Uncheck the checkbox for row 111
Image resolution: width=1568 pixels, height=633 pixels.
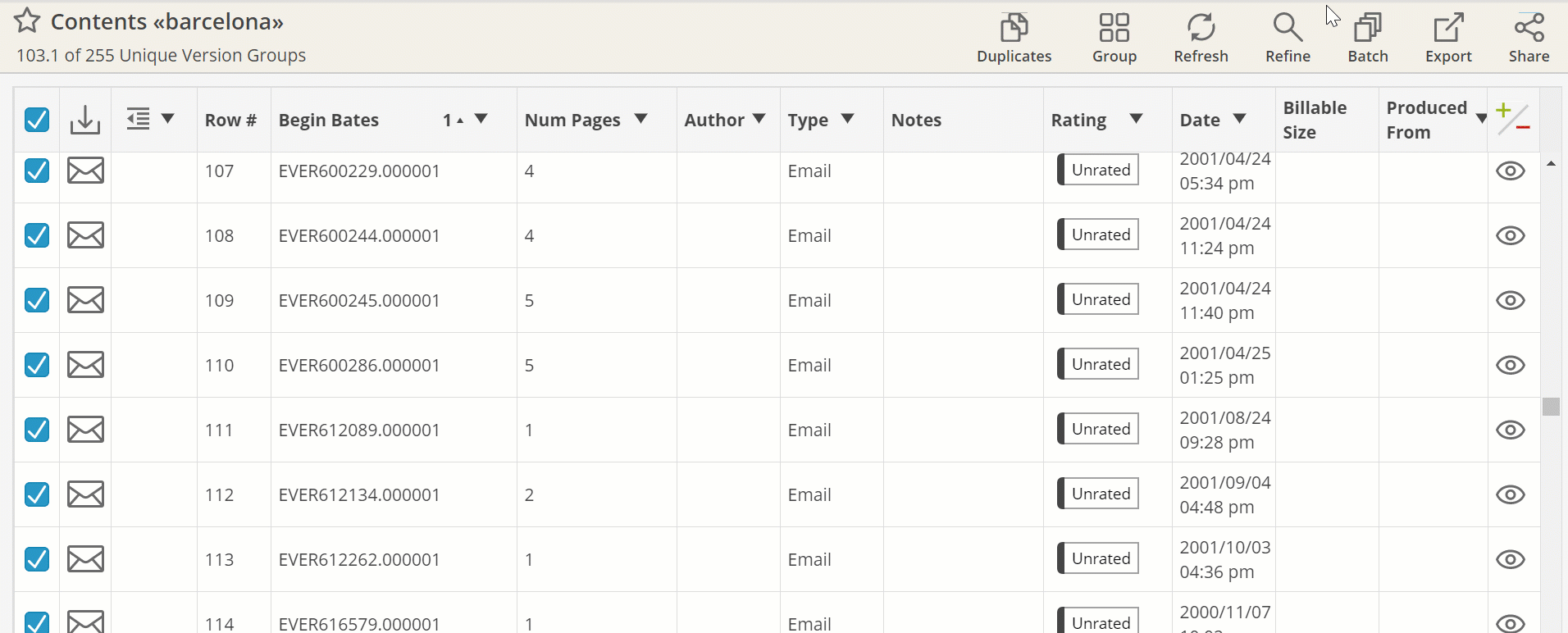(x=37, y=430)
